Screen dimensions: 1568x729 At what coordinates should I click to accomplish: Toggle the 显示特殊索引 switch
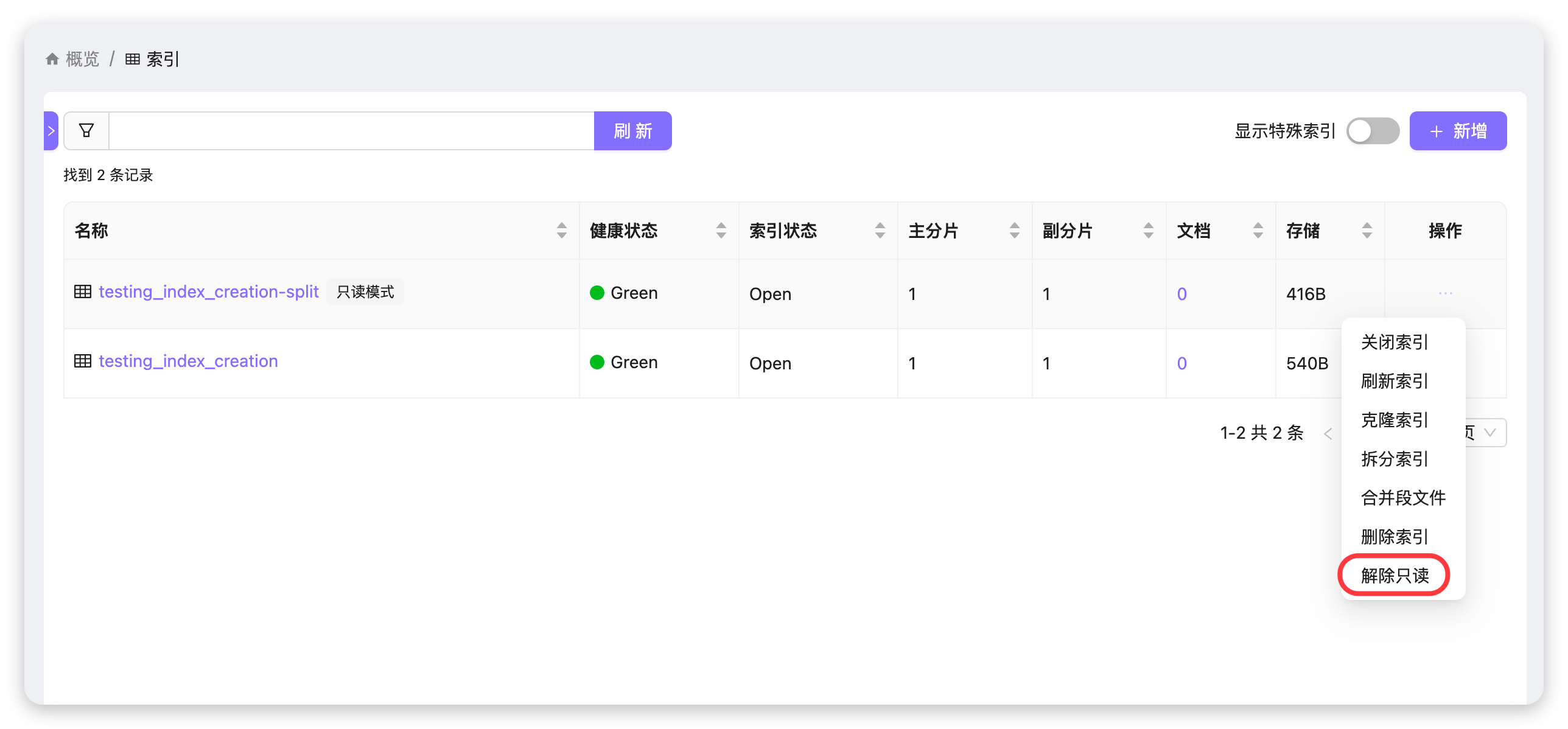tap(1372, 131)
